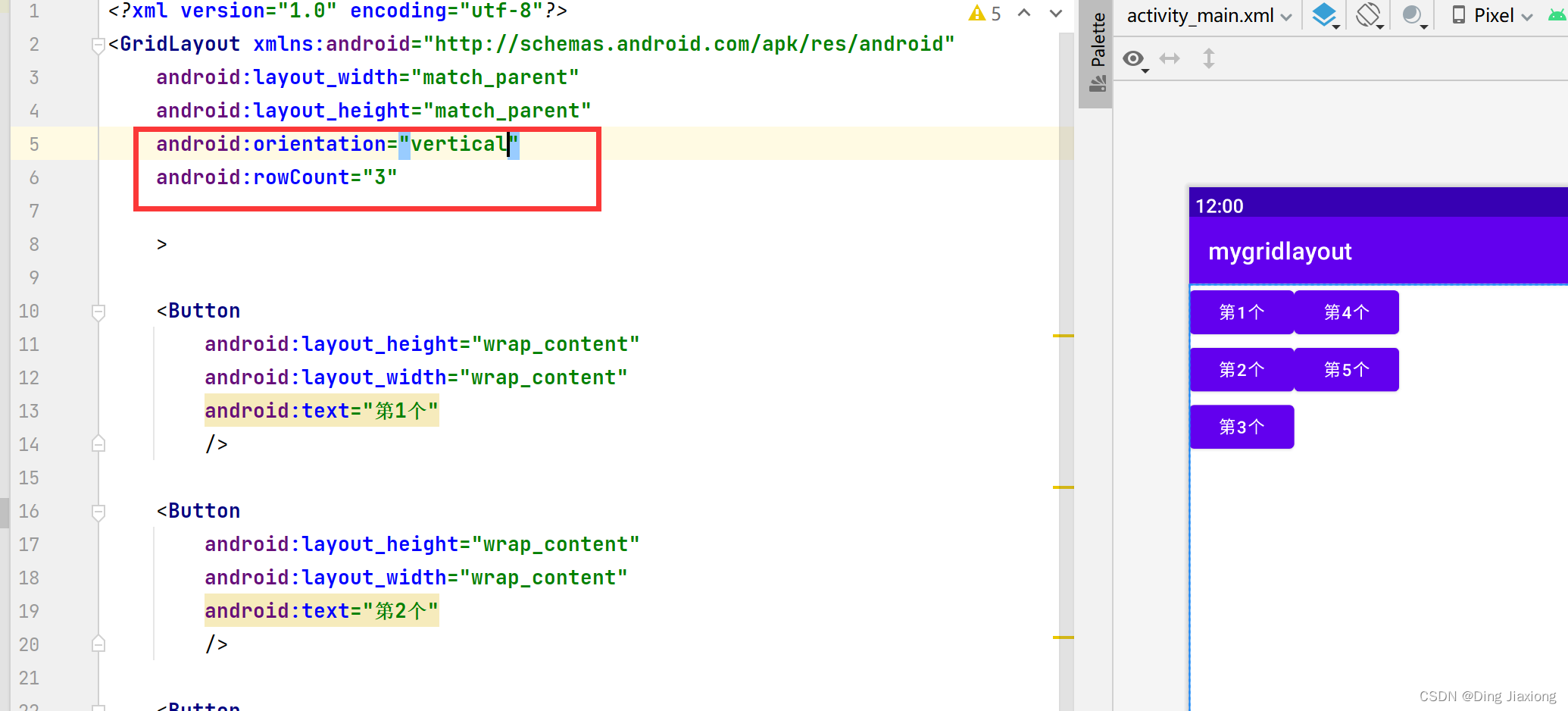The width and height of the screenshot is (1568, 711).
Task: Click the 第5个 button in preview
Action: click(1346, 370)
